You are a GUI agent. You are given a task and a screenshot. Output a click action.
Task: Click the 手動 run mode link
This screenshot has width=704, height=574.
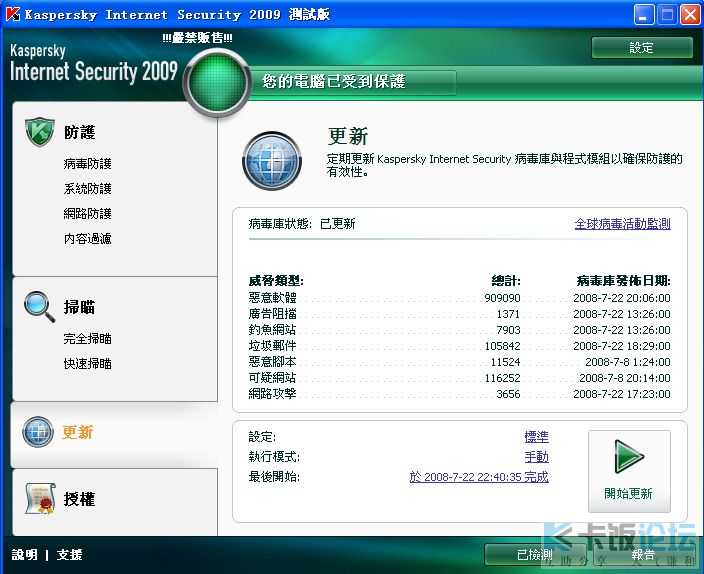tap(537, 457)
